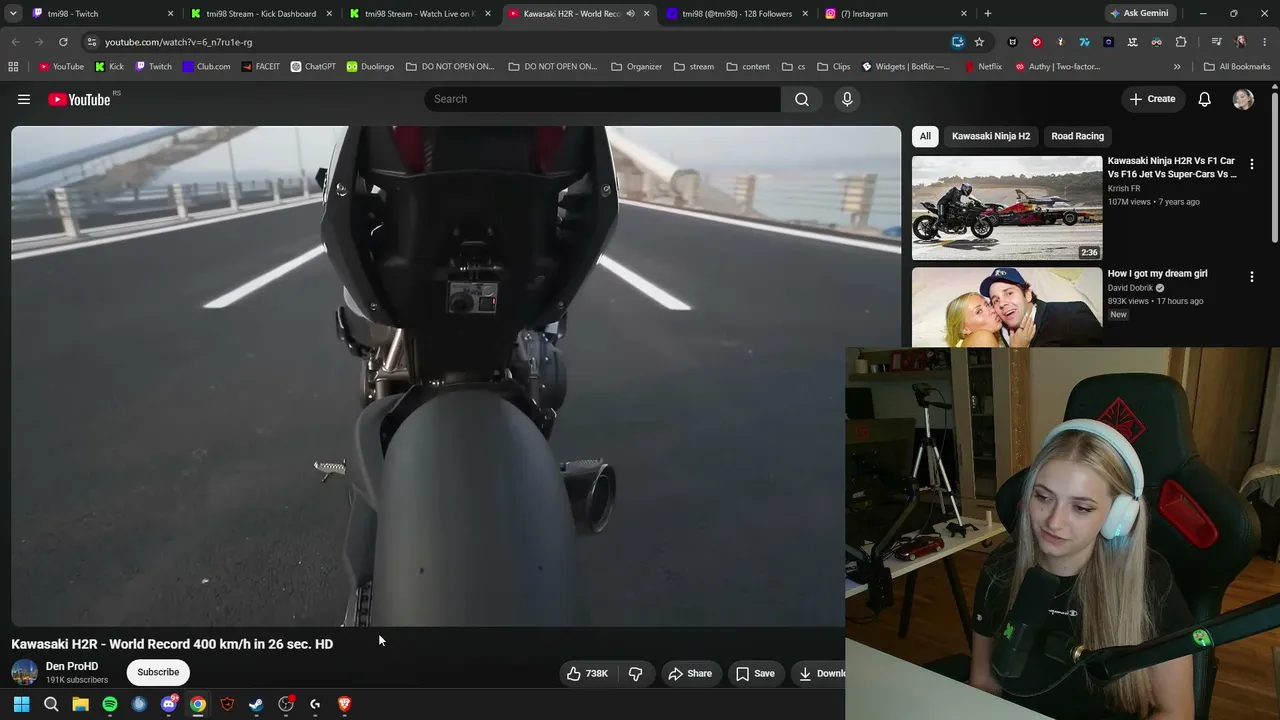Open the Clips bookmark folder

[834, 67]
